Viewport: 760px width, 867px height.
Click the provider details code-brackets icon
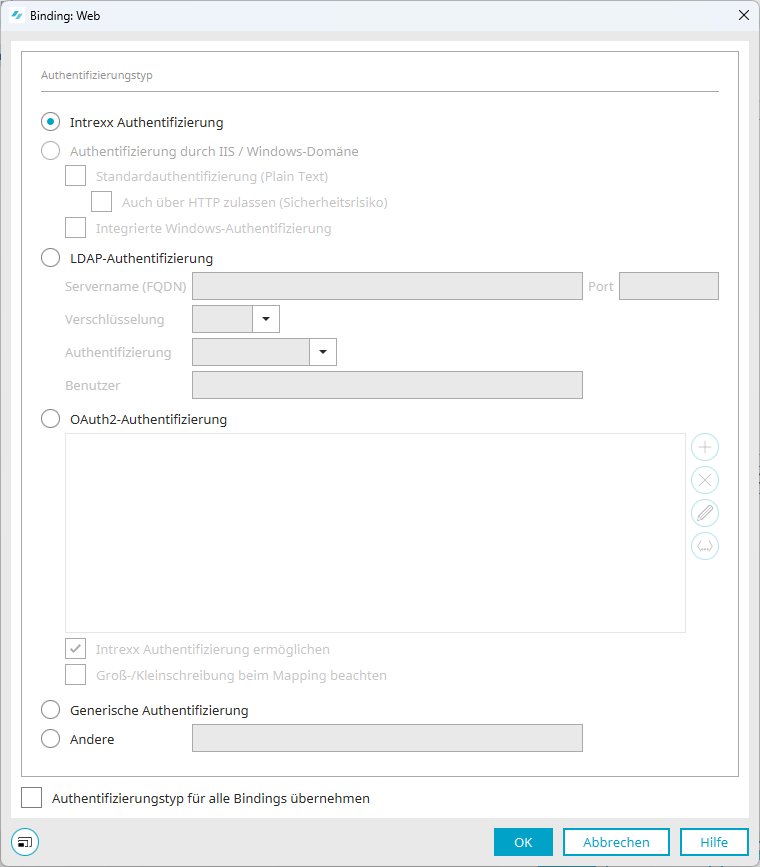click(705, 546)
